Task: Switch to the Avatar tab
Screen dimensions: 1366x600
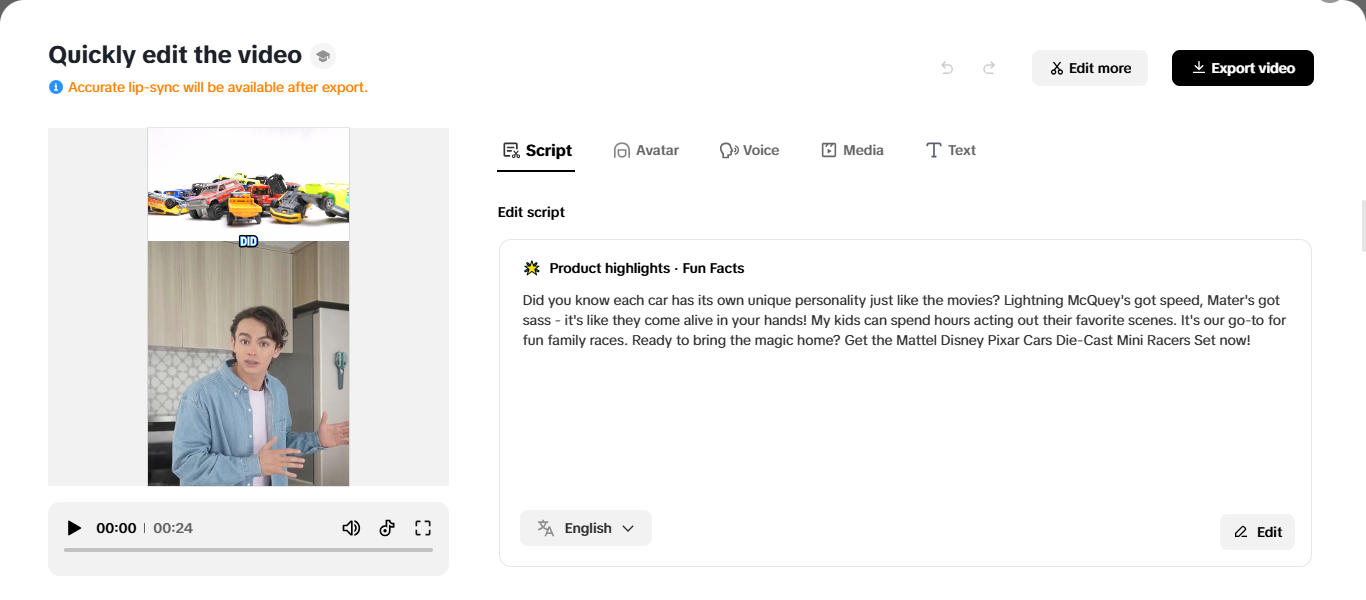Action: pyautogui.click(x=646, y=150)
